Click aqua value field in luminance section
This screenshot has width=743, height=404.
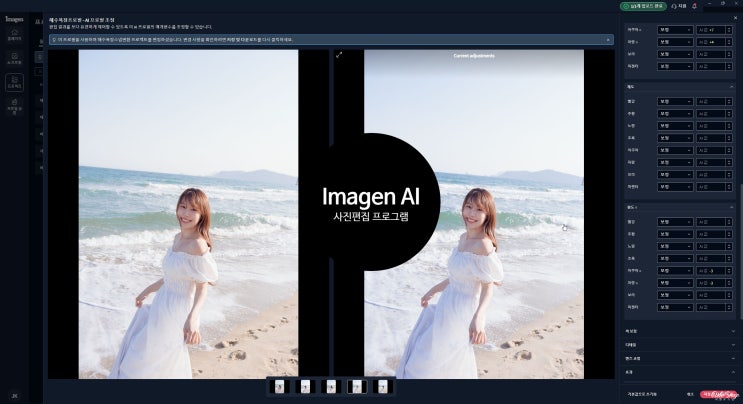pyautogui.click(x=711, y=270)
